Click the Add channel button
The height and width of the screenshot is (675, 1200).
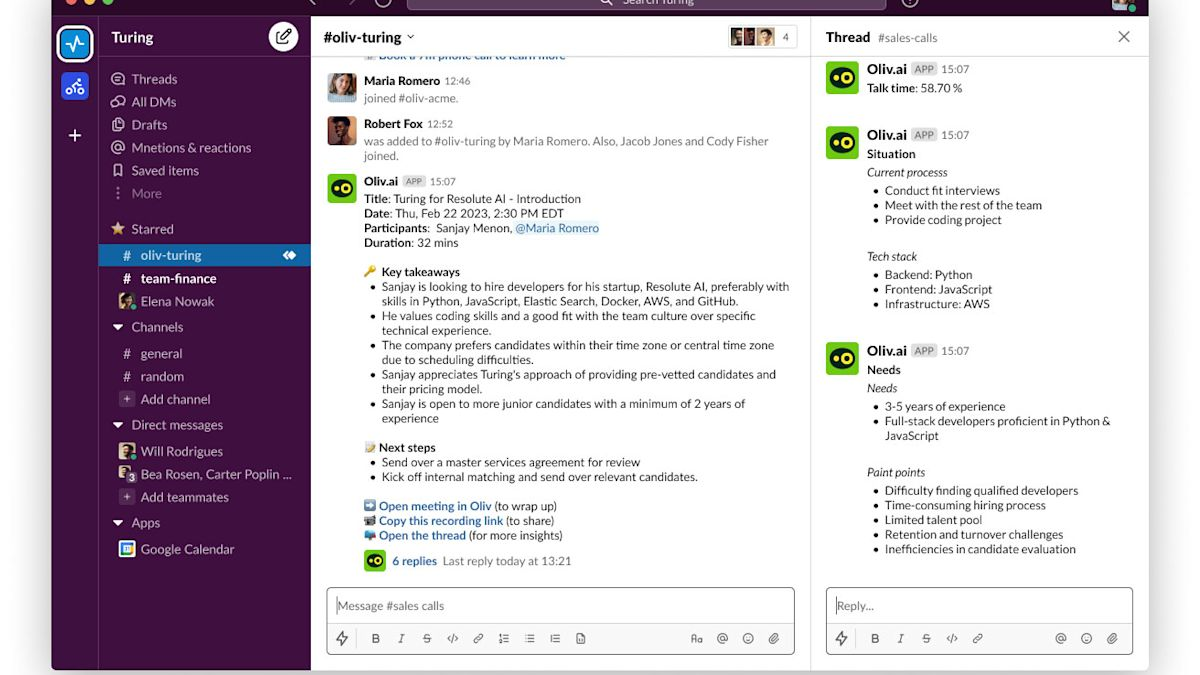pos(165,399)
